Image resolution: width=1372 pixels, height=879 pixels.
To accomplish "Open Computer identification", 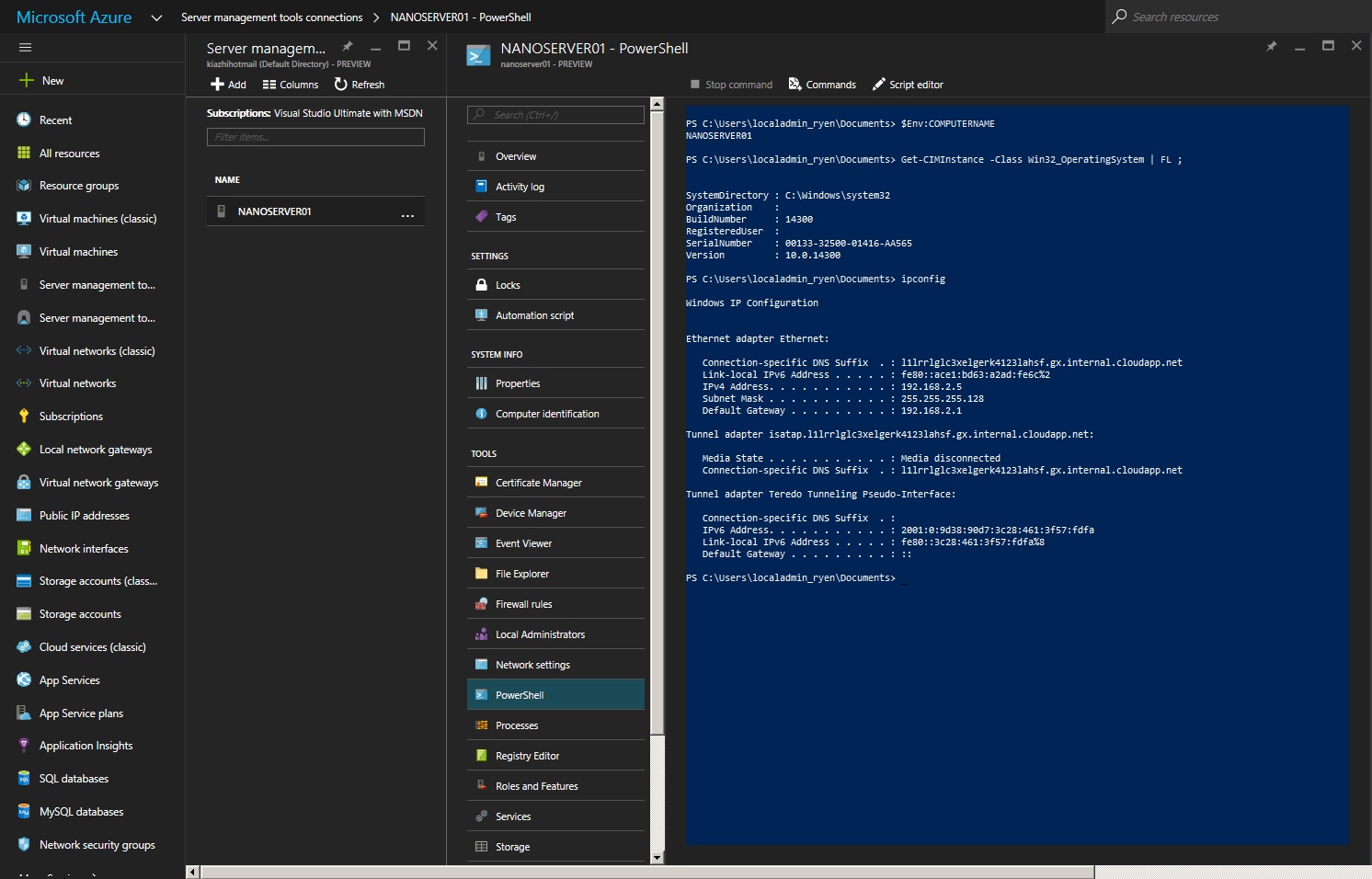I will [x=555, y=414].
